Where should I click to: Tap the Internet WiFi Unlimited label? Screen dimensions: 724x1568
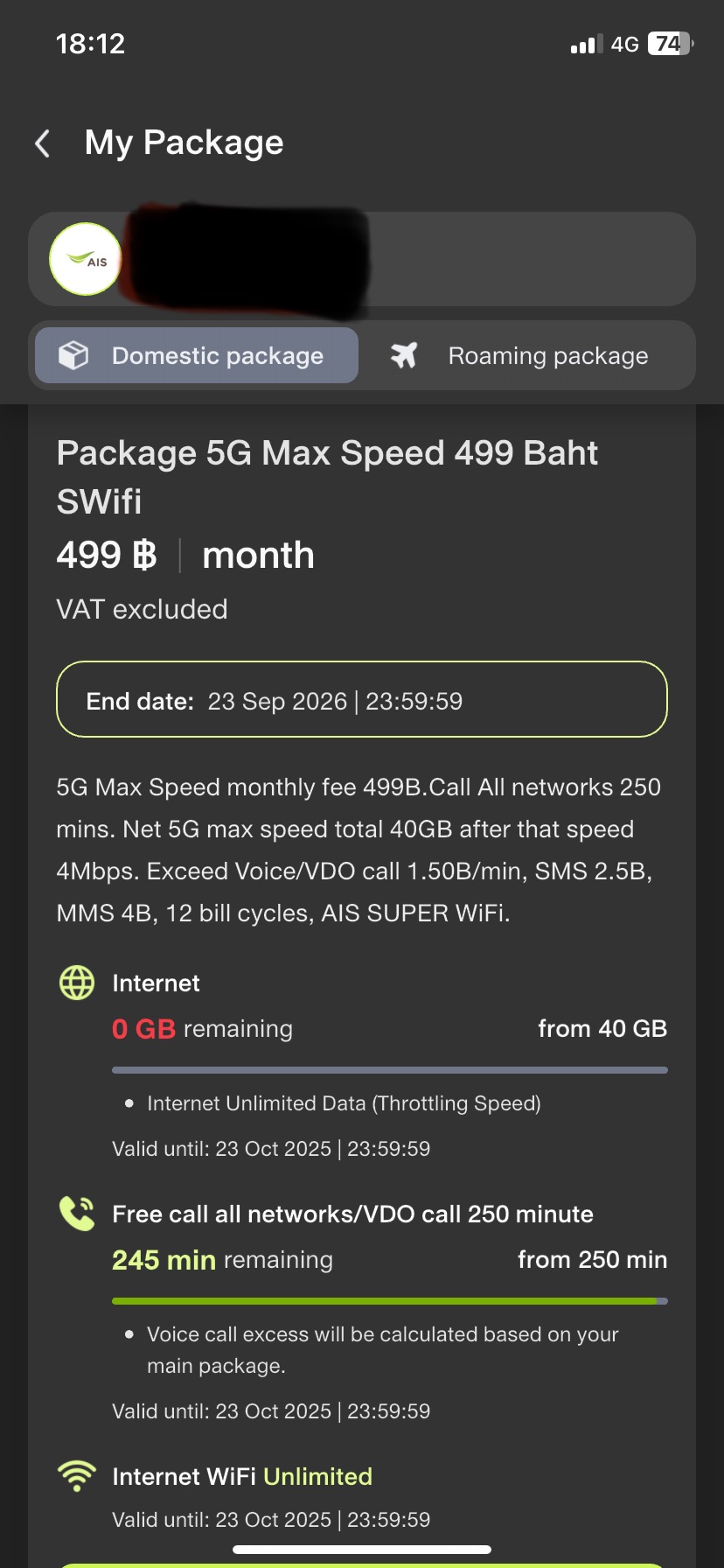pyautogui.click(x=242, y=1476)
